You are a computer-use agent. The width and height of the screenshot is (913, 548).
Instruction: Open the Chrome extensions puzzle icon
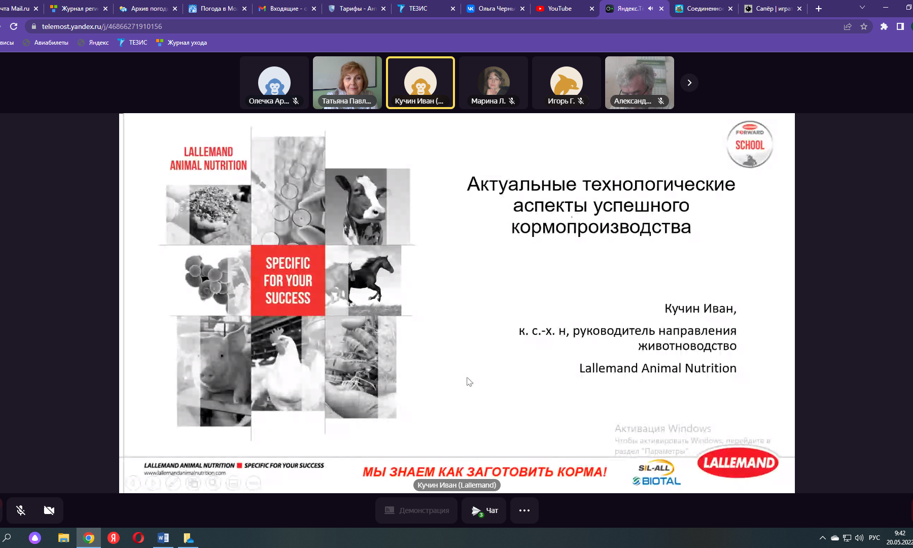[884, 26]
